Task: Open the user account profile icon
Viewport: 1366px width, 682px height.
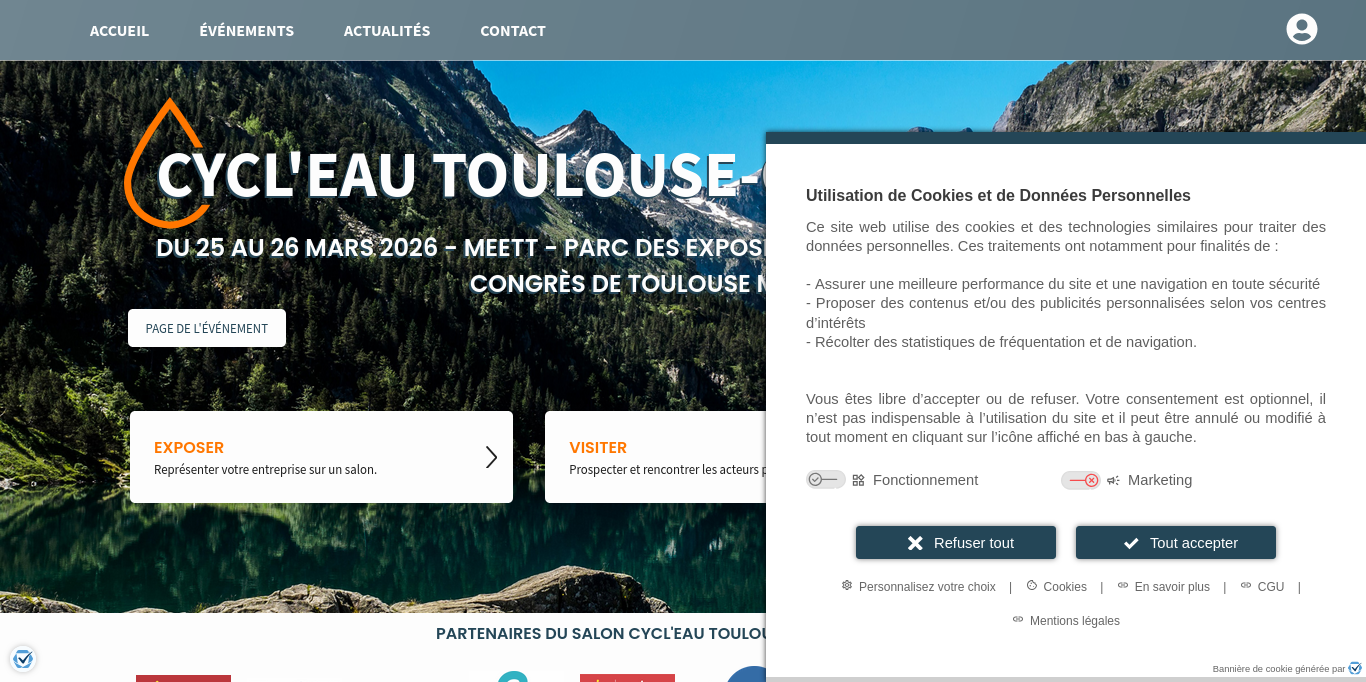Action: pos(1301,29)
